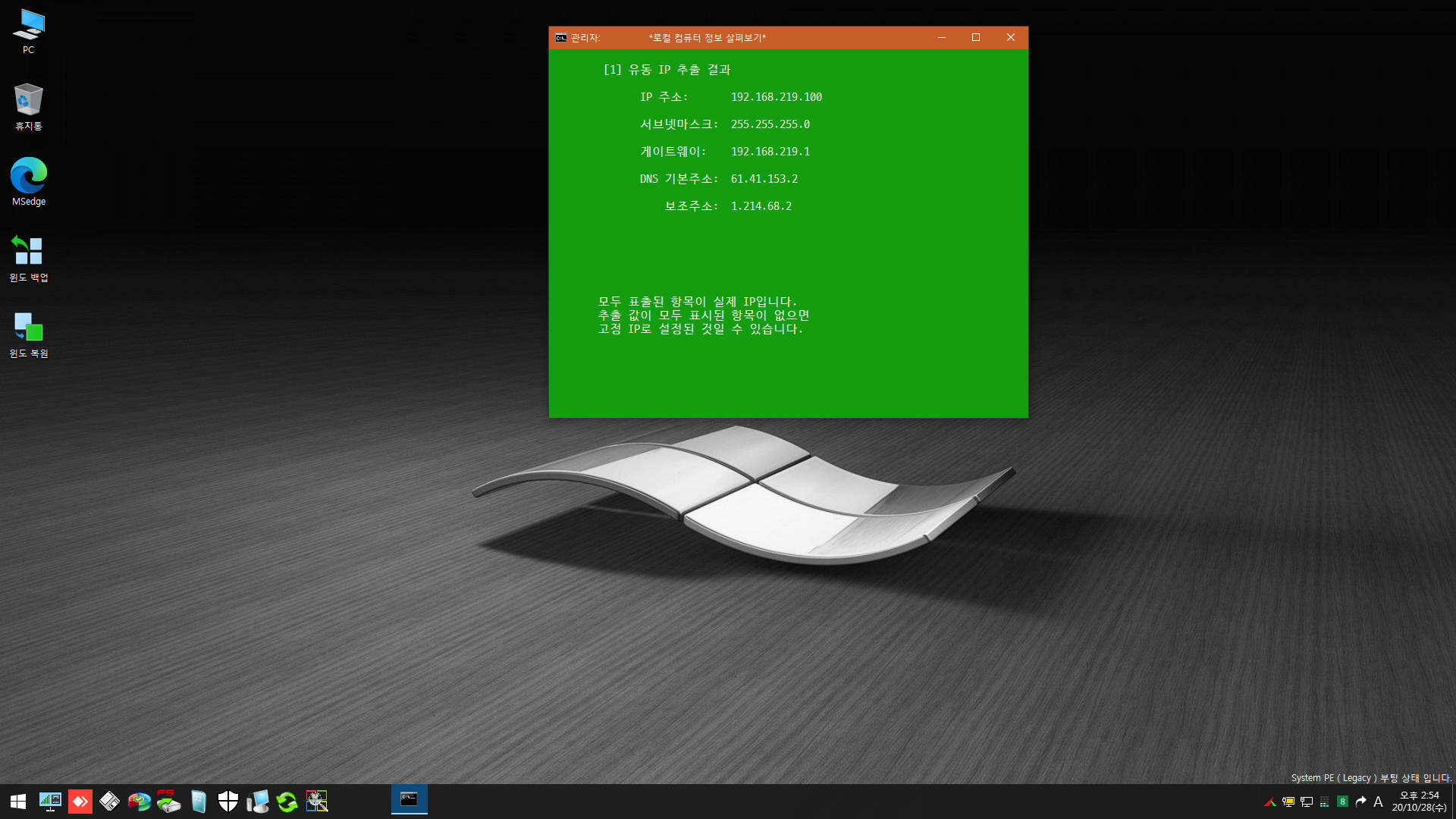Open the clock showing 오후 2:54

click(x=1419, y=802)
